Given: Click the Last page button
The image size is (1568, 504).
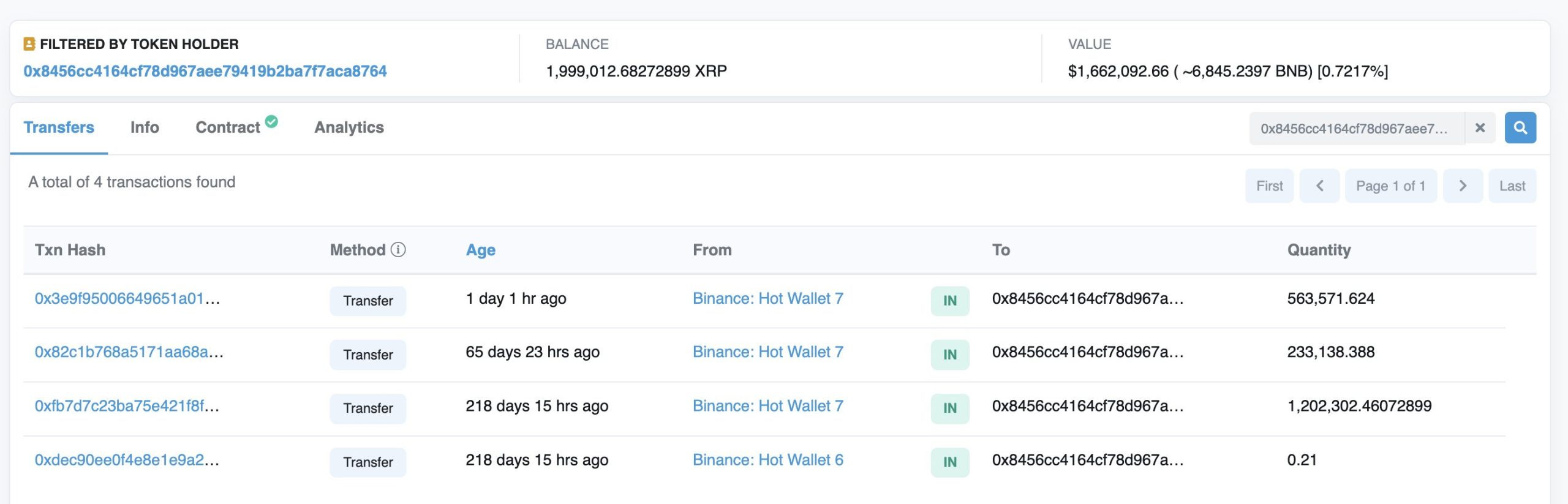Looking at the screenshot, I should click(1512, 186).
